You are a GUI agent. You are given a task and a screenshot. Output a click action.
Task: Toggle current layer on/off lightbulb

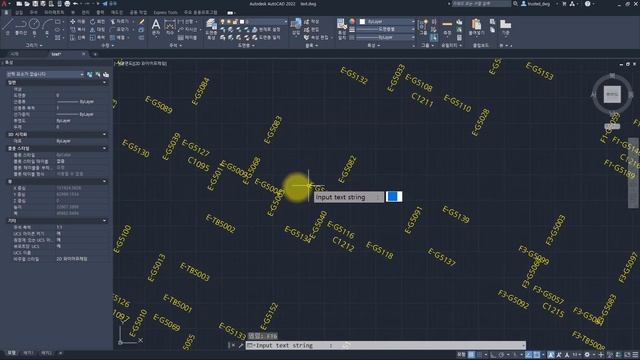(x=222, y=22)
